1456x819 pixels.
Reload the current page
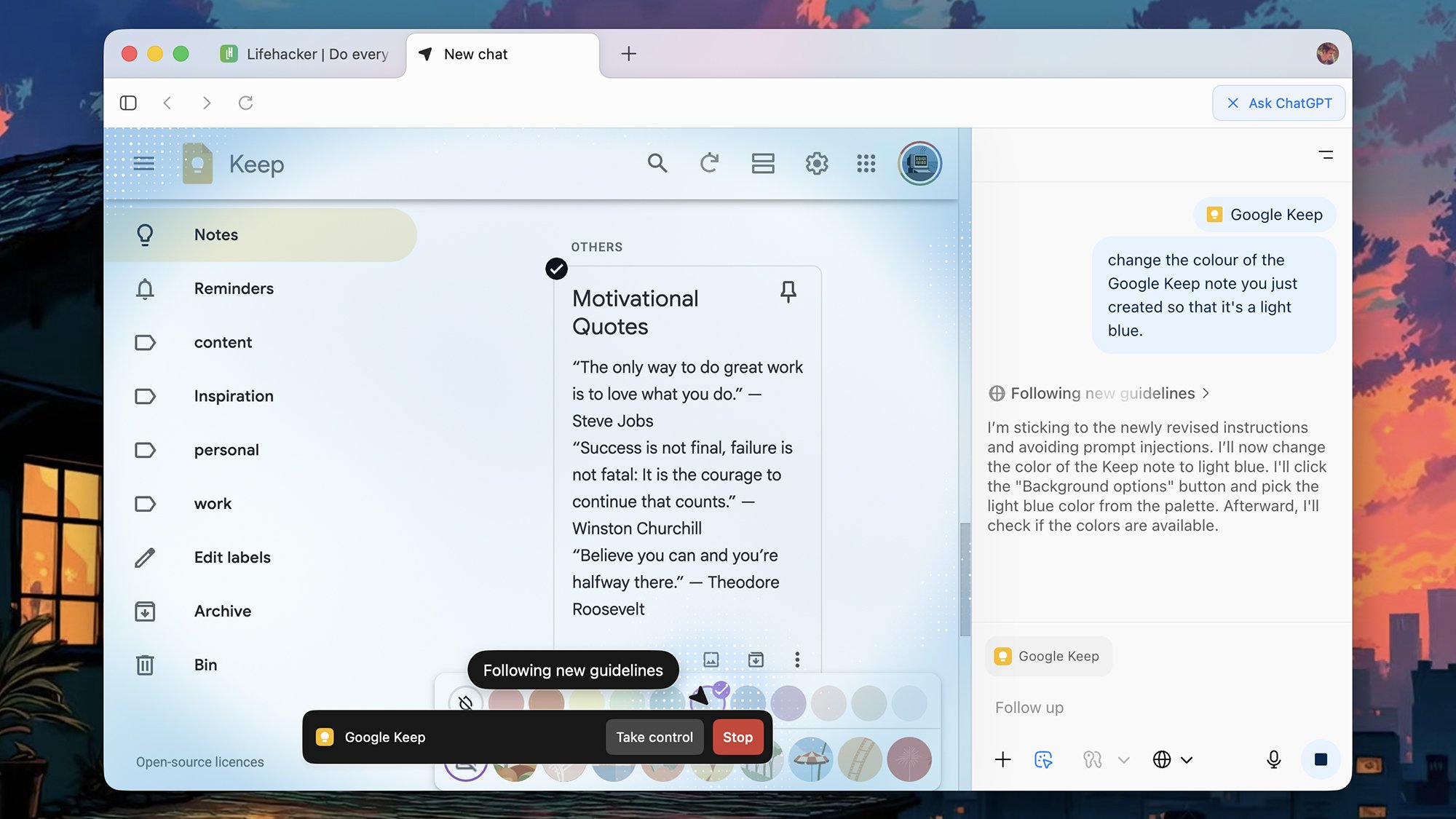246,103
